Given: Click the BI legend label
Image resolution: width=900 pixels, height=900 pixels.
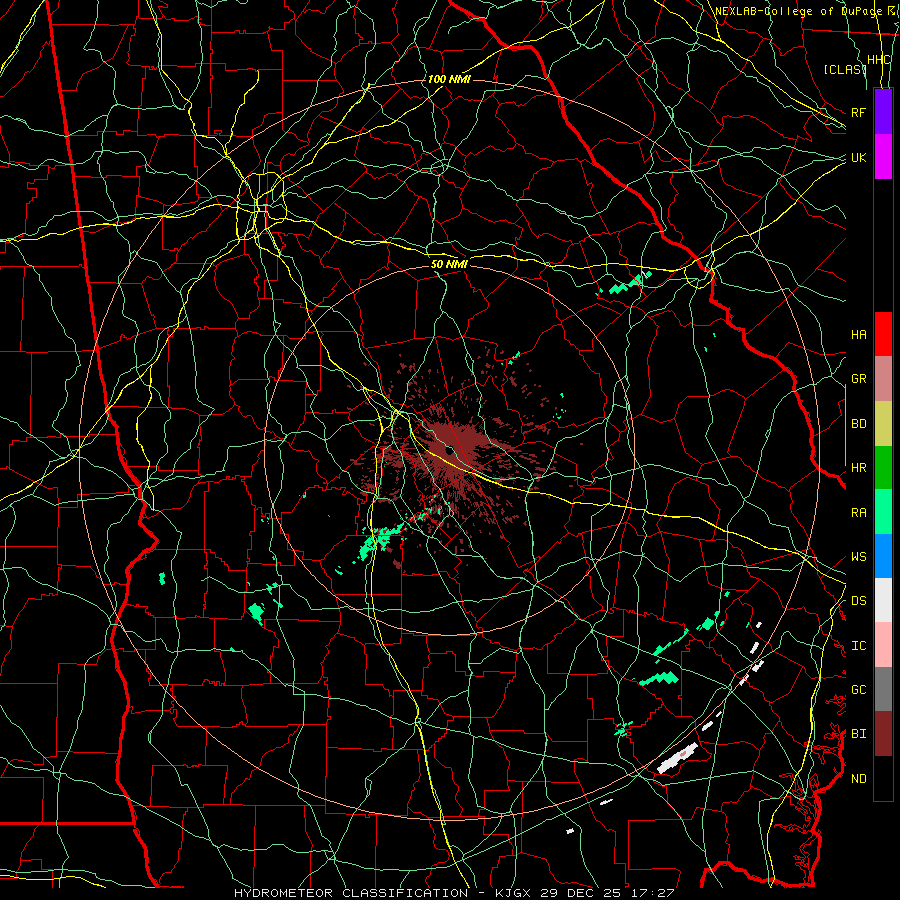Looking at the screenshot, I should point(858,734).
